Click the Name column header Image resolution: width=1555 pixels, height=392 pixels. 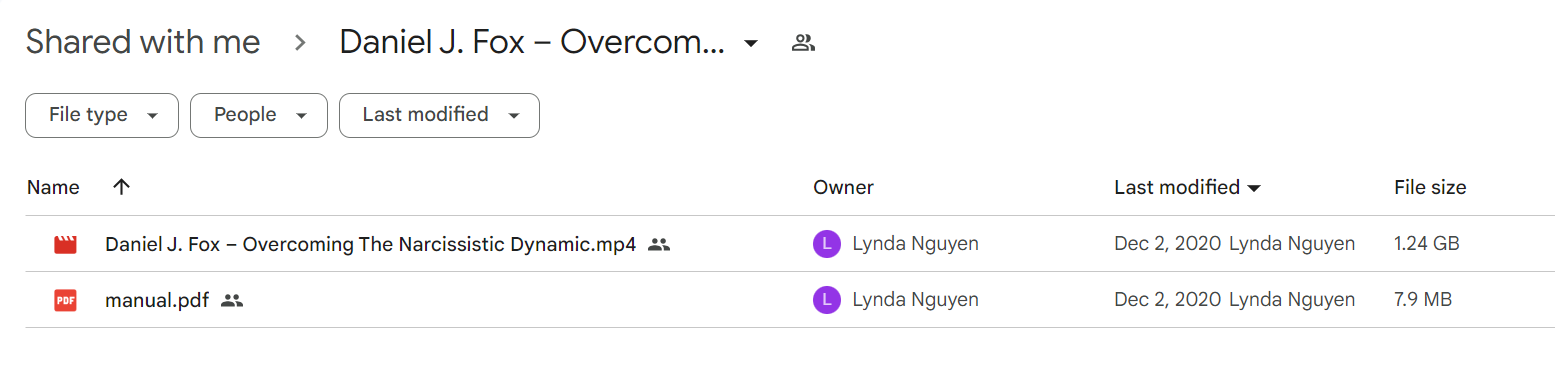click(53, 187)
